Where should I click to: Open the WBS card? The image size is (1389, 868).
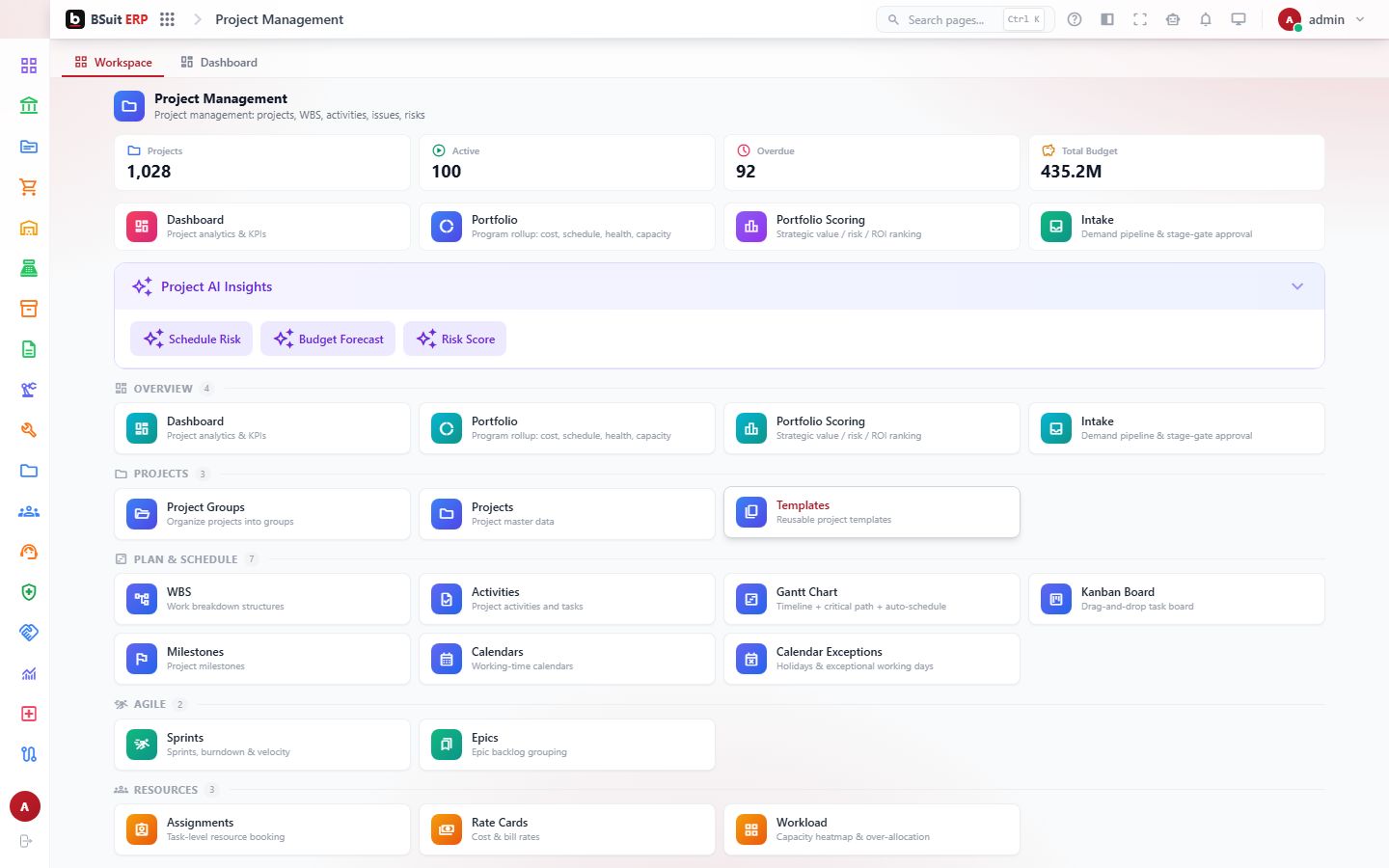261,599
